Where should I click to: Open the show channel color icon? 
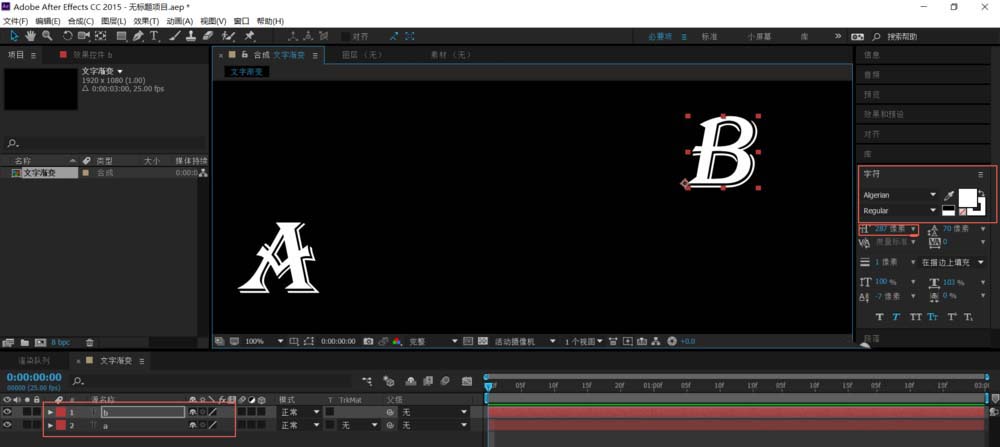pyautogui.click(x=397, y=341)
